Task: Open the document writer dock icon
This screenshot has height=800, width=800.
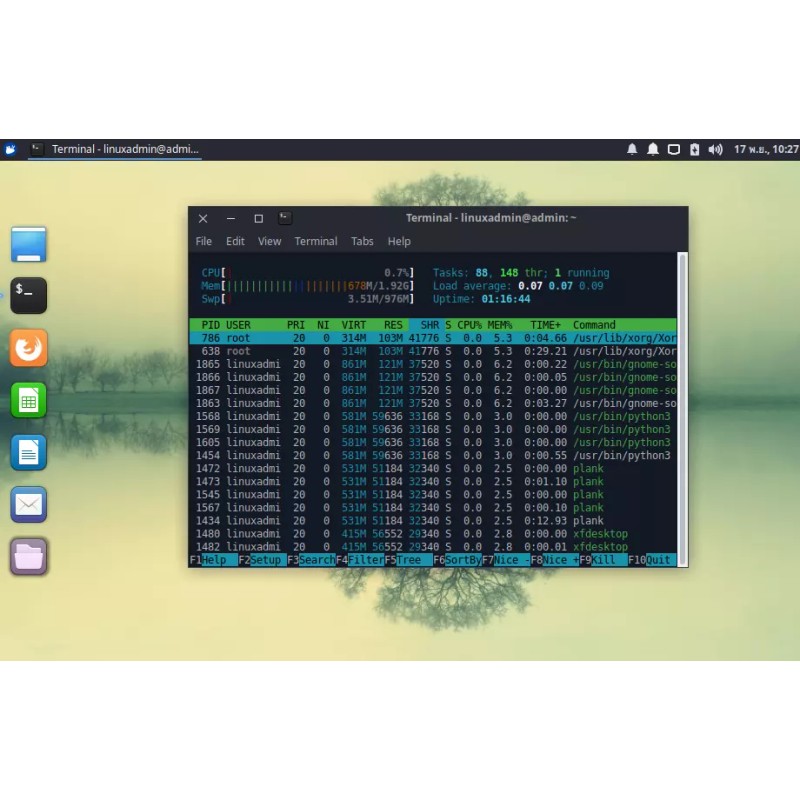Action: (28, 453)
